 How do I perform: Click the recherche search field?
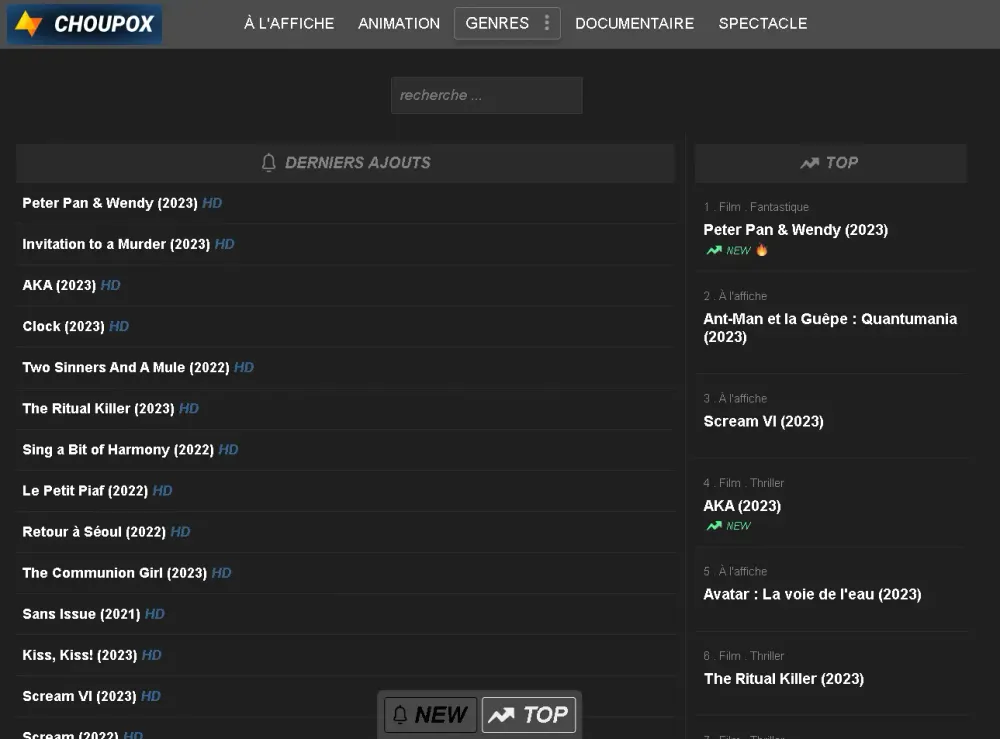coord(487,96)
